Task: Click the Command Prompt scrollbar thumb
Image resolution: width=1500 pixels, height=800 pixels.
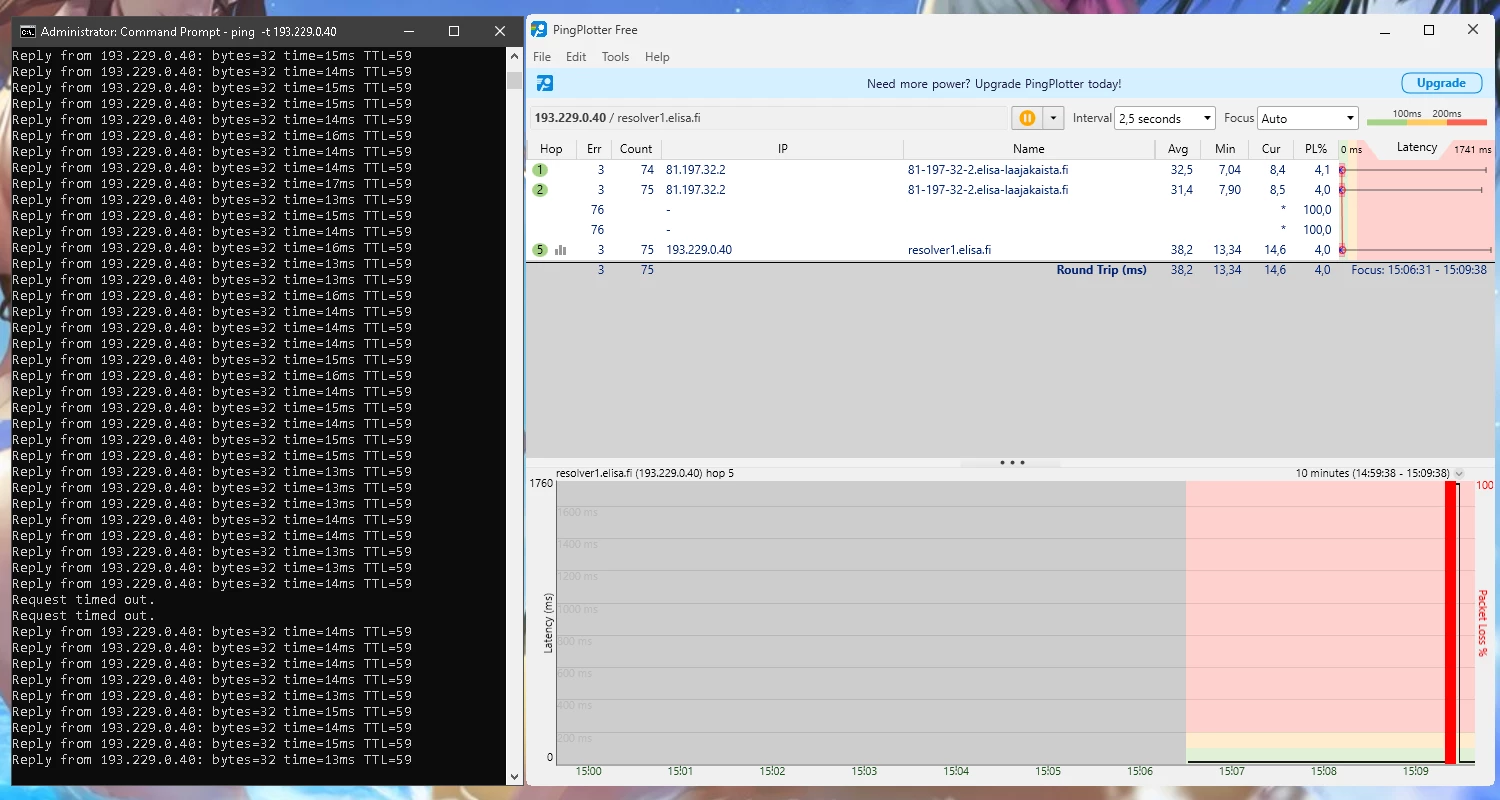Action: [x=515, y=80]
